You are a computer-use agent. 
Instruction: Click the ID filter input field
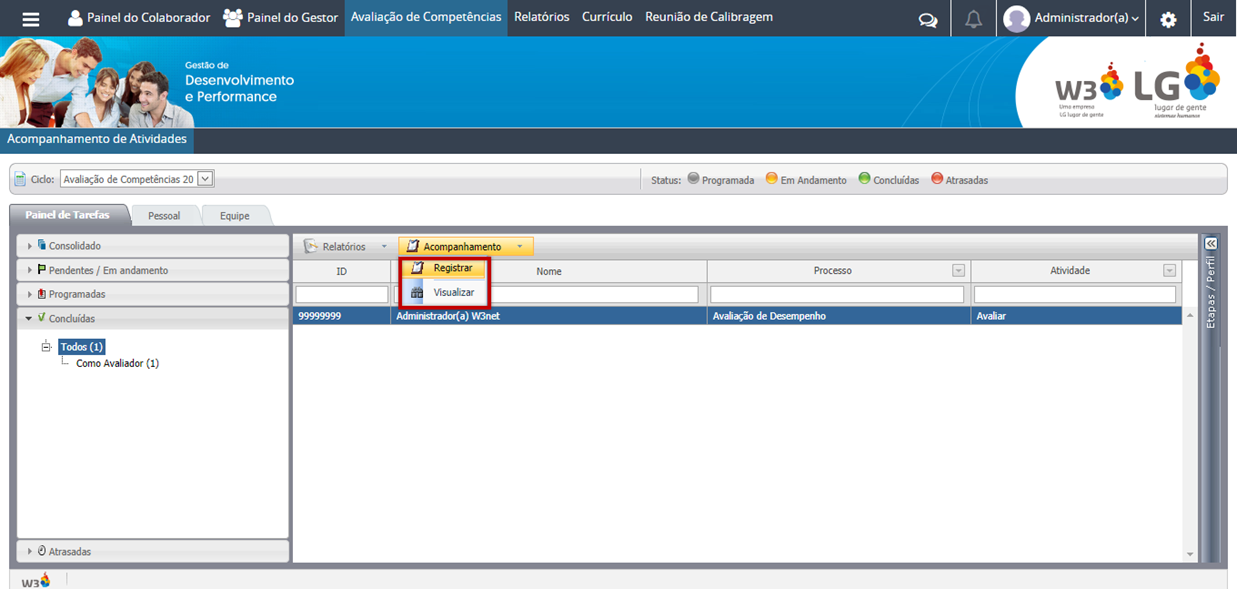[x=341, y=295]
